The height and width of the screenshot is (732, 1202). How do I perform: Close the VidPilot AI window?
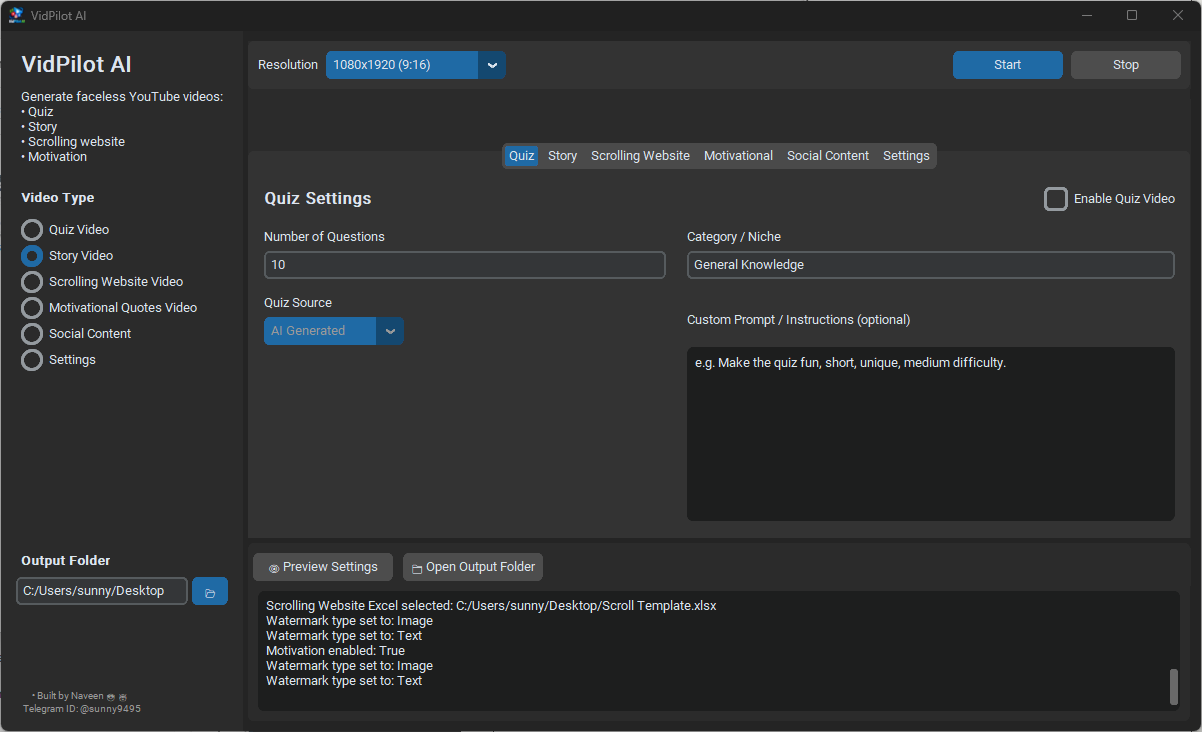click(x=1178, y=15)
